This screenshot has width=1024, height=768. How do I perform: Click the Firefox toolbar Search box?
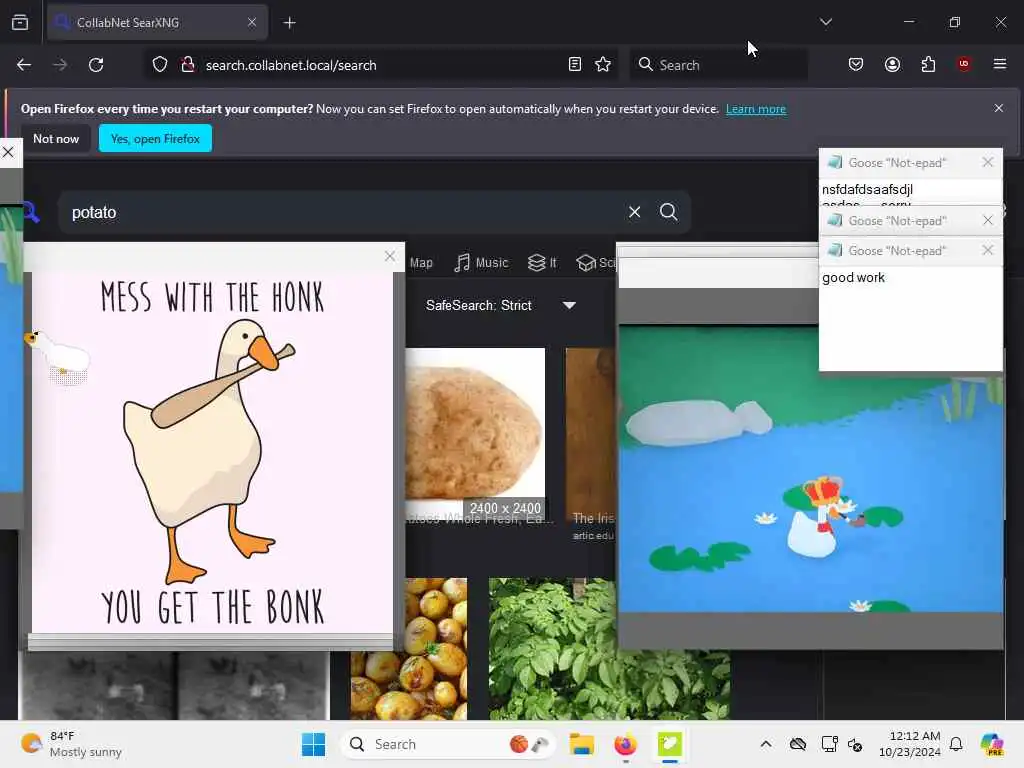click(x=718, y=65)
